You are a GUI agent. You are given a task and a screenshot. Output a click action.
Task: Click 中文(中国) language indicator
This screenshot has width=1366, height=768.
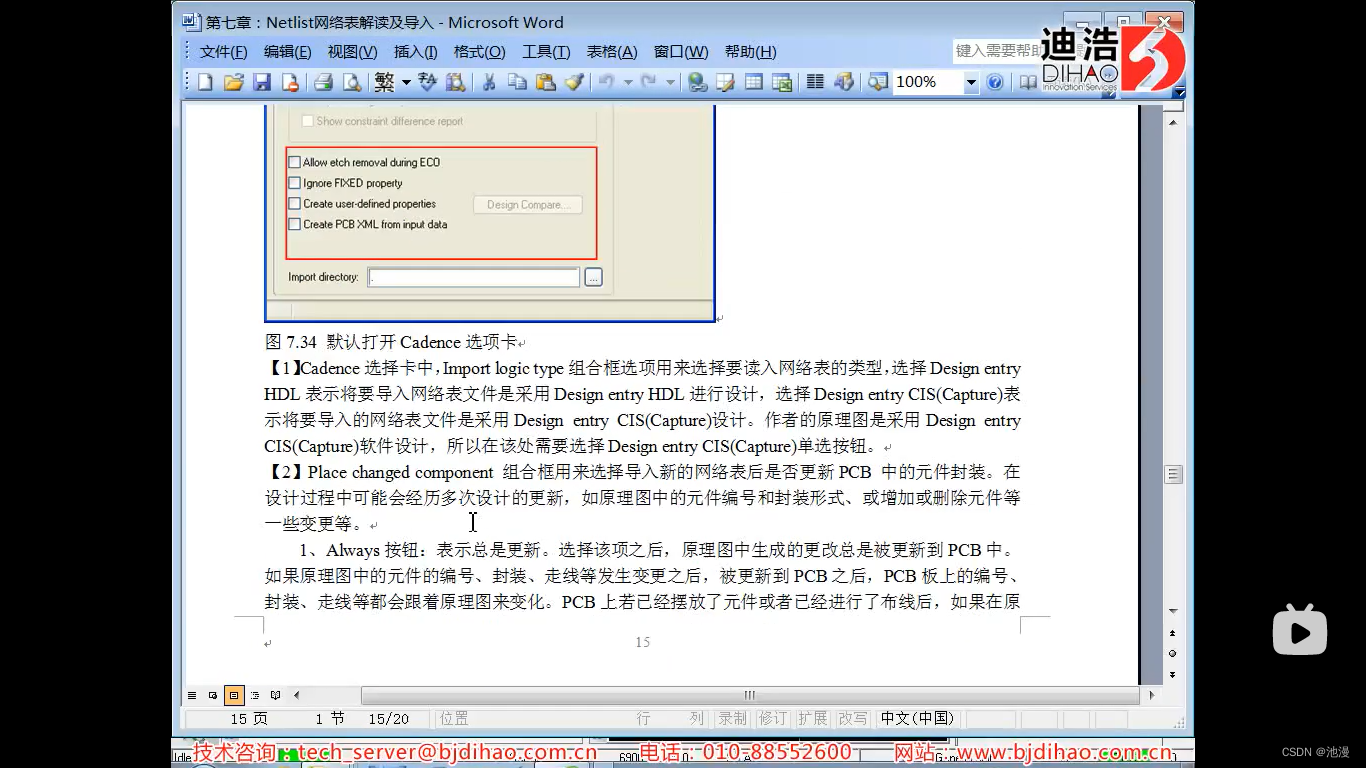coord(917,718)
